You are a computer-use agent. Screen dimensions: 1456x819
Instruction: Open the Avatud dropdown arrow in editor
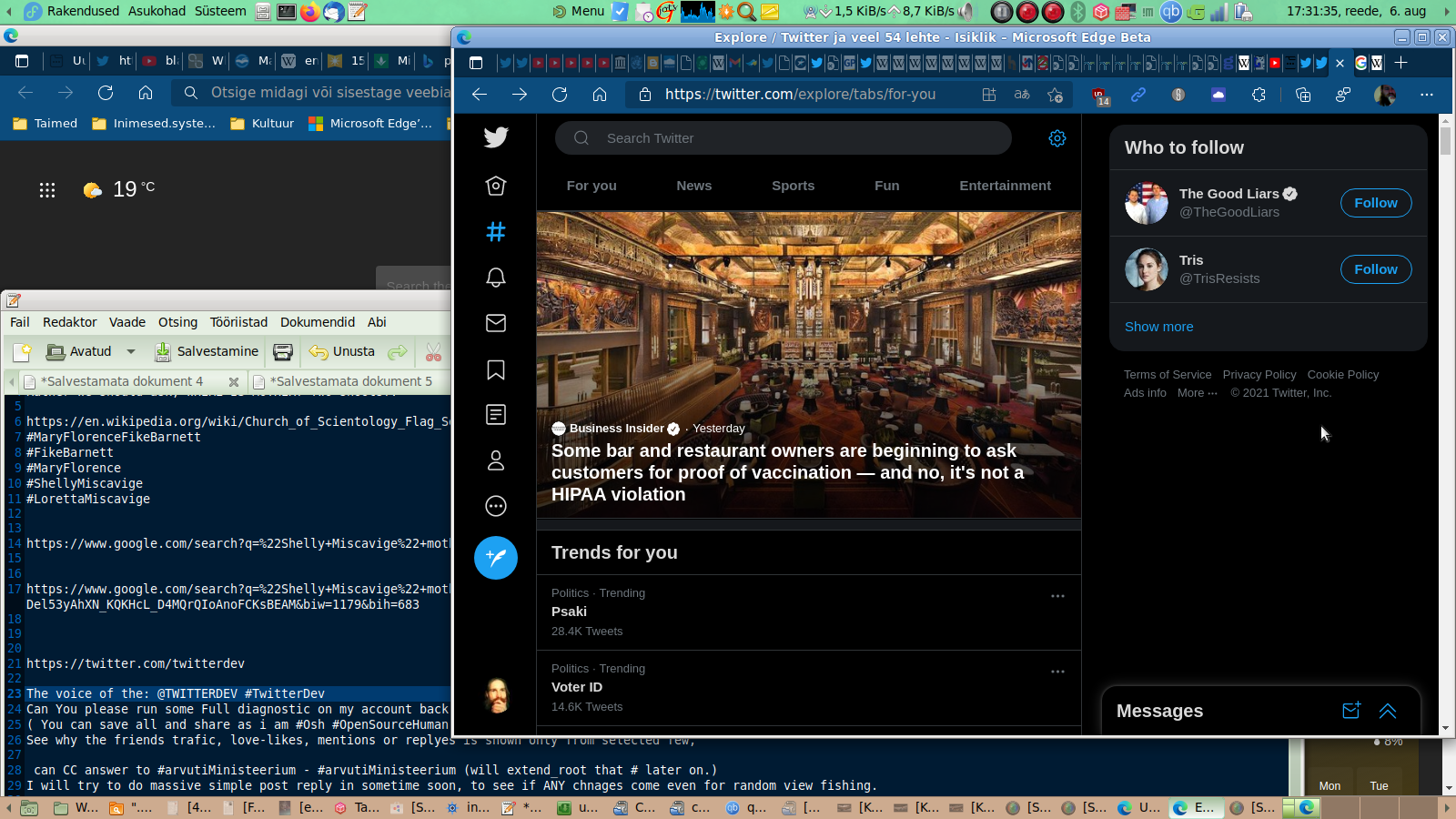pos(131,352)
